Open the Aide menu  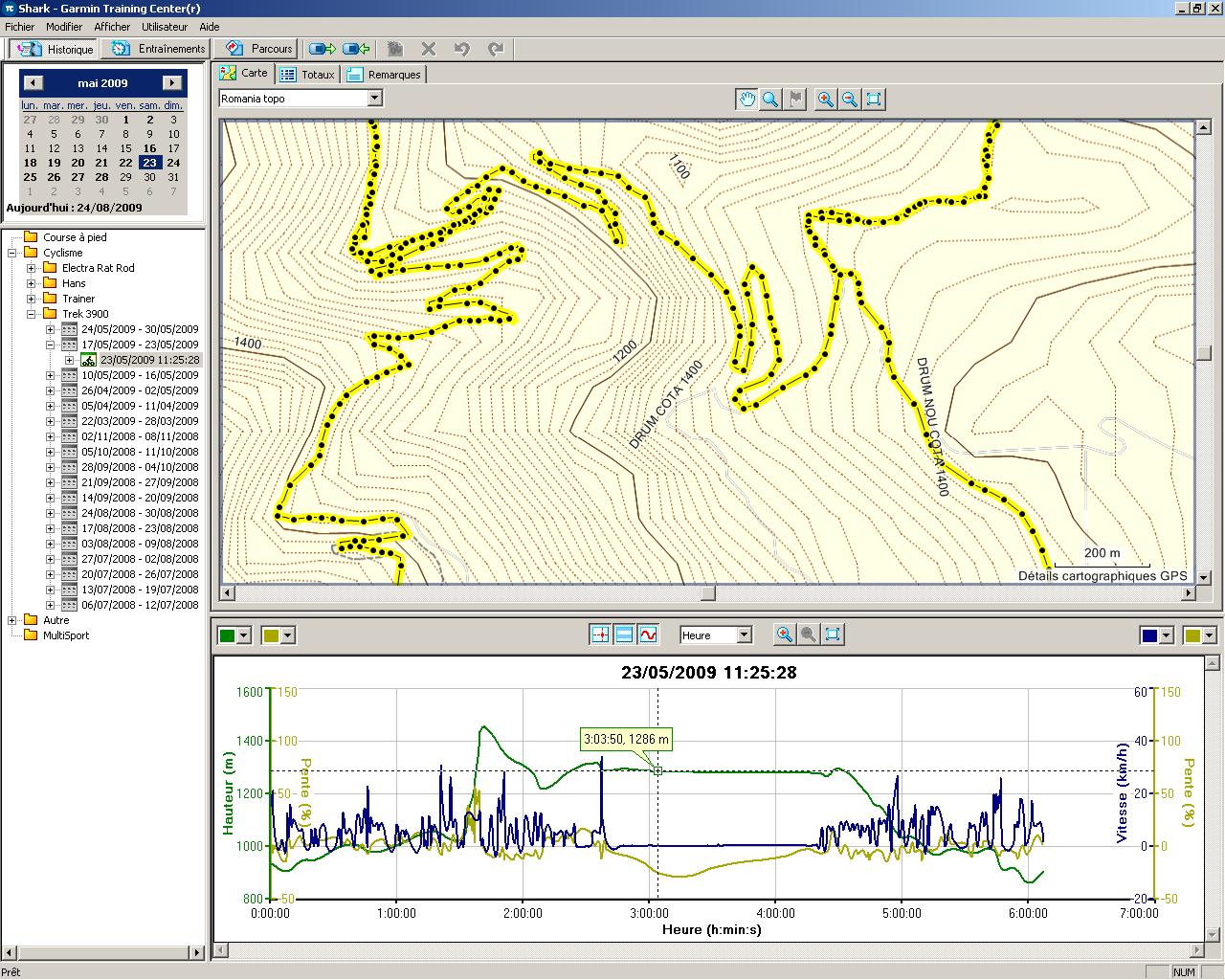click(x=210, y=27)
